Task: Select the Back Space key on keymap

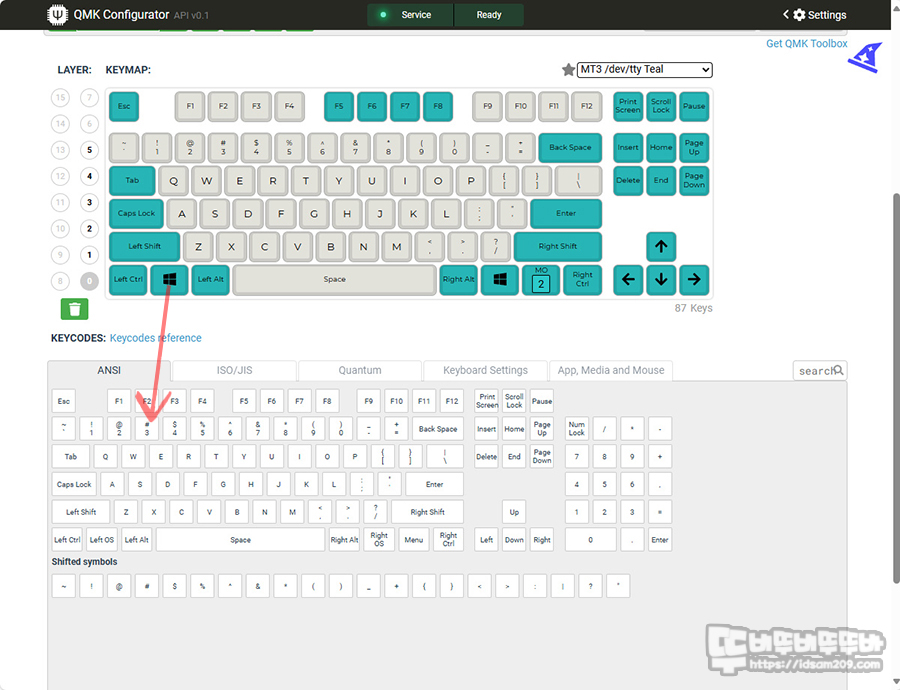Action: point(570,148)
